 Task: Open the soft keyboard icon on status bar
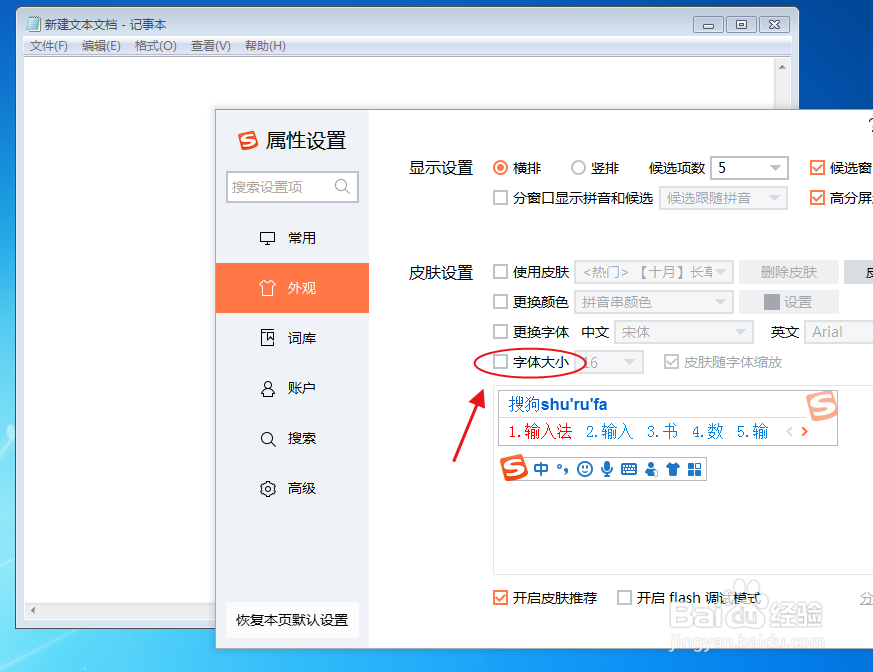coord(629,469)
